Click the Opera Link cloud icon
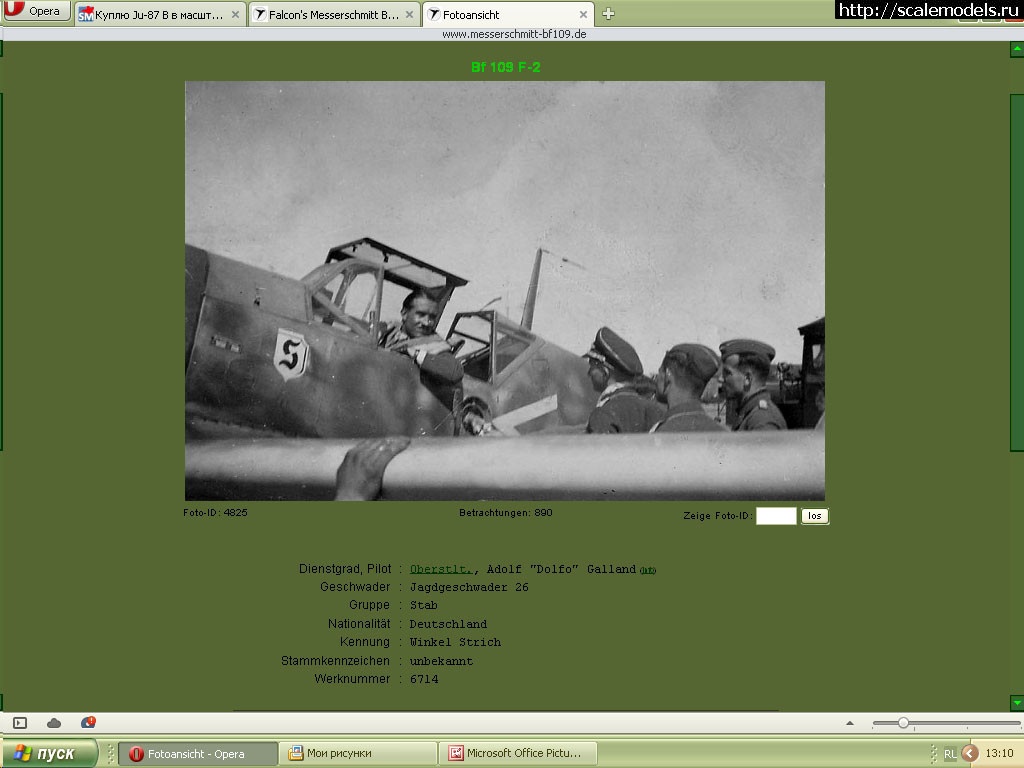1024x768 pixels. (x=54, y=723)
